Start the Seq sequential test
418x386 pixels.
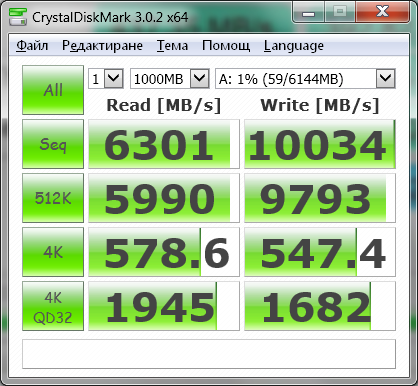(53, 144)
